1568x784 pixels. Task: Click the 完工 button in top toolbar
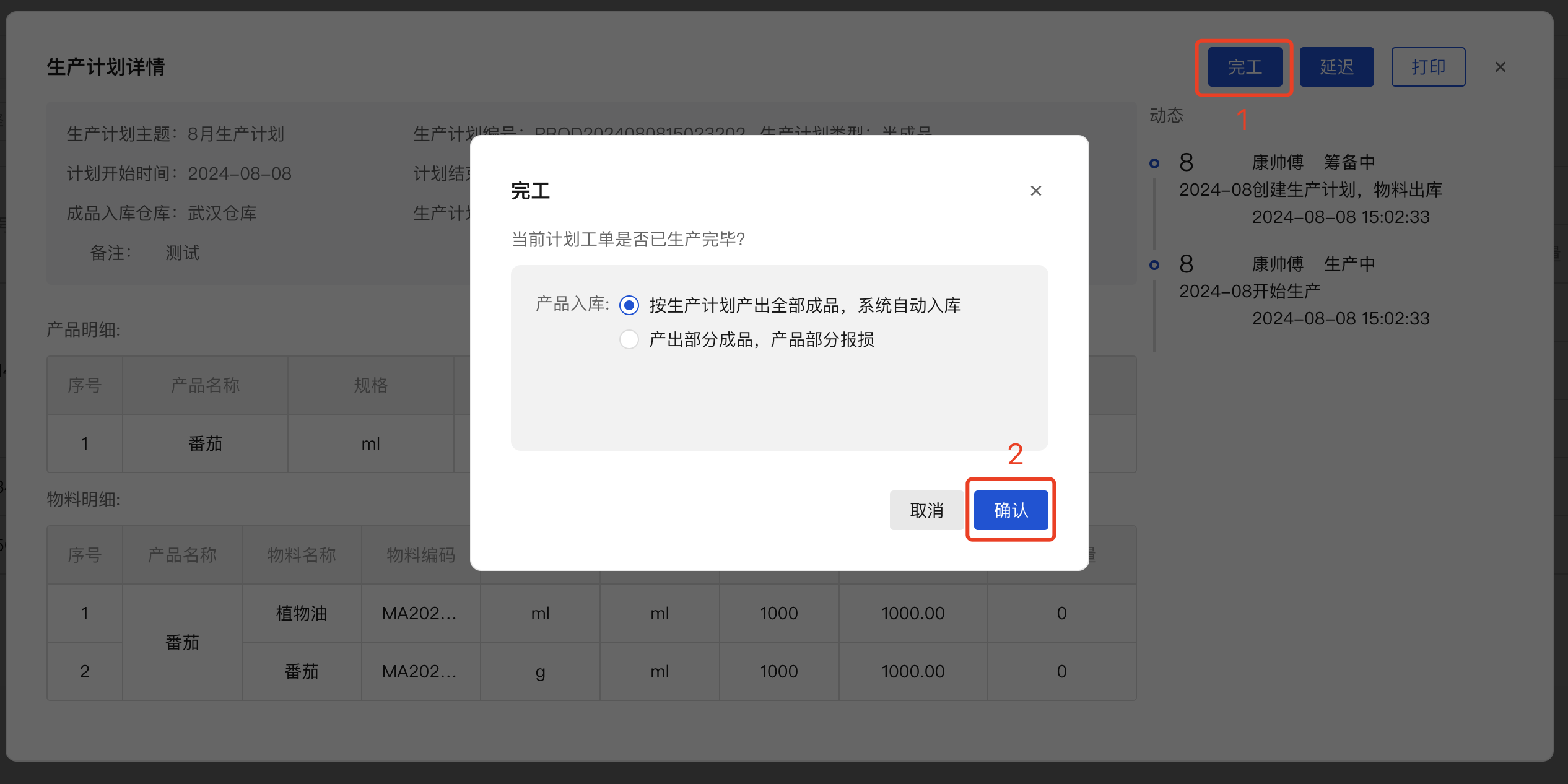click(x=1244, y=67)
